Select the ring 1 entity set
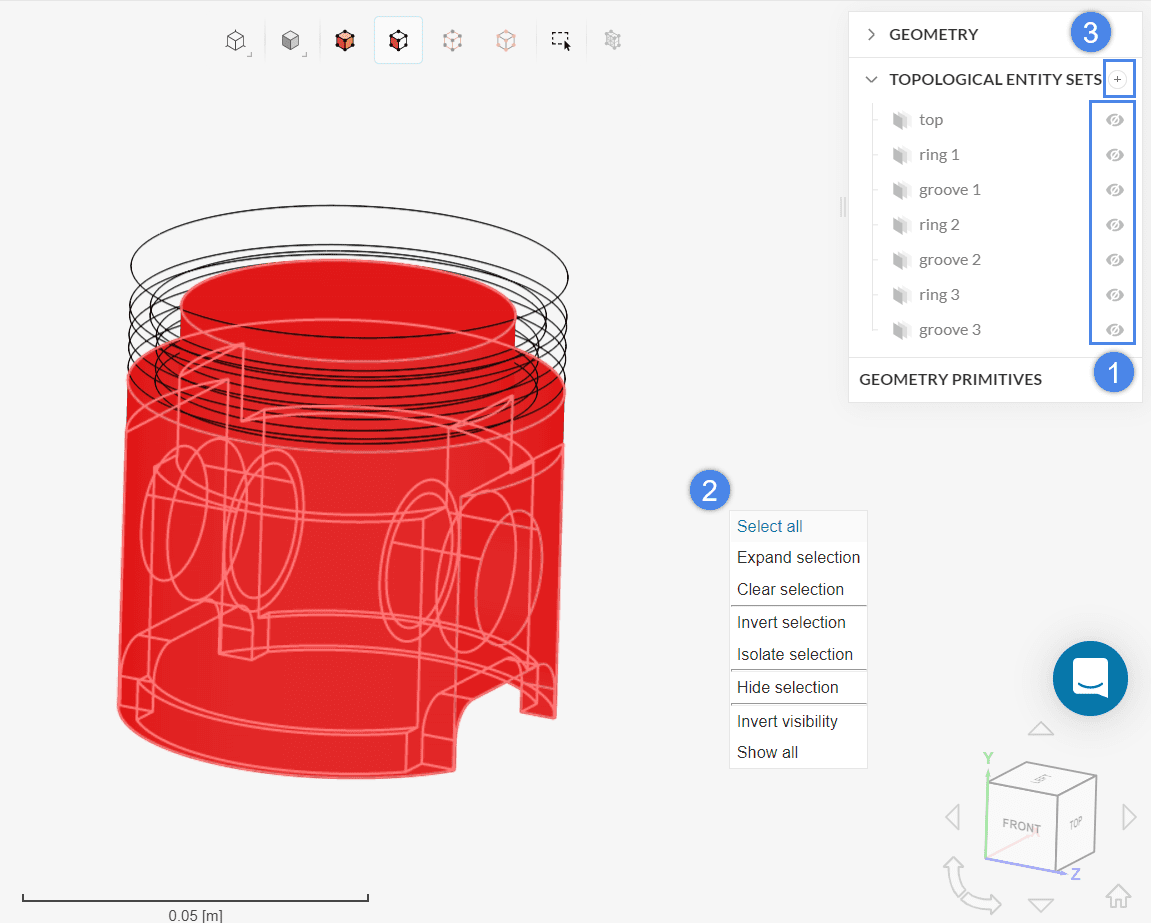 click(939, 155)
